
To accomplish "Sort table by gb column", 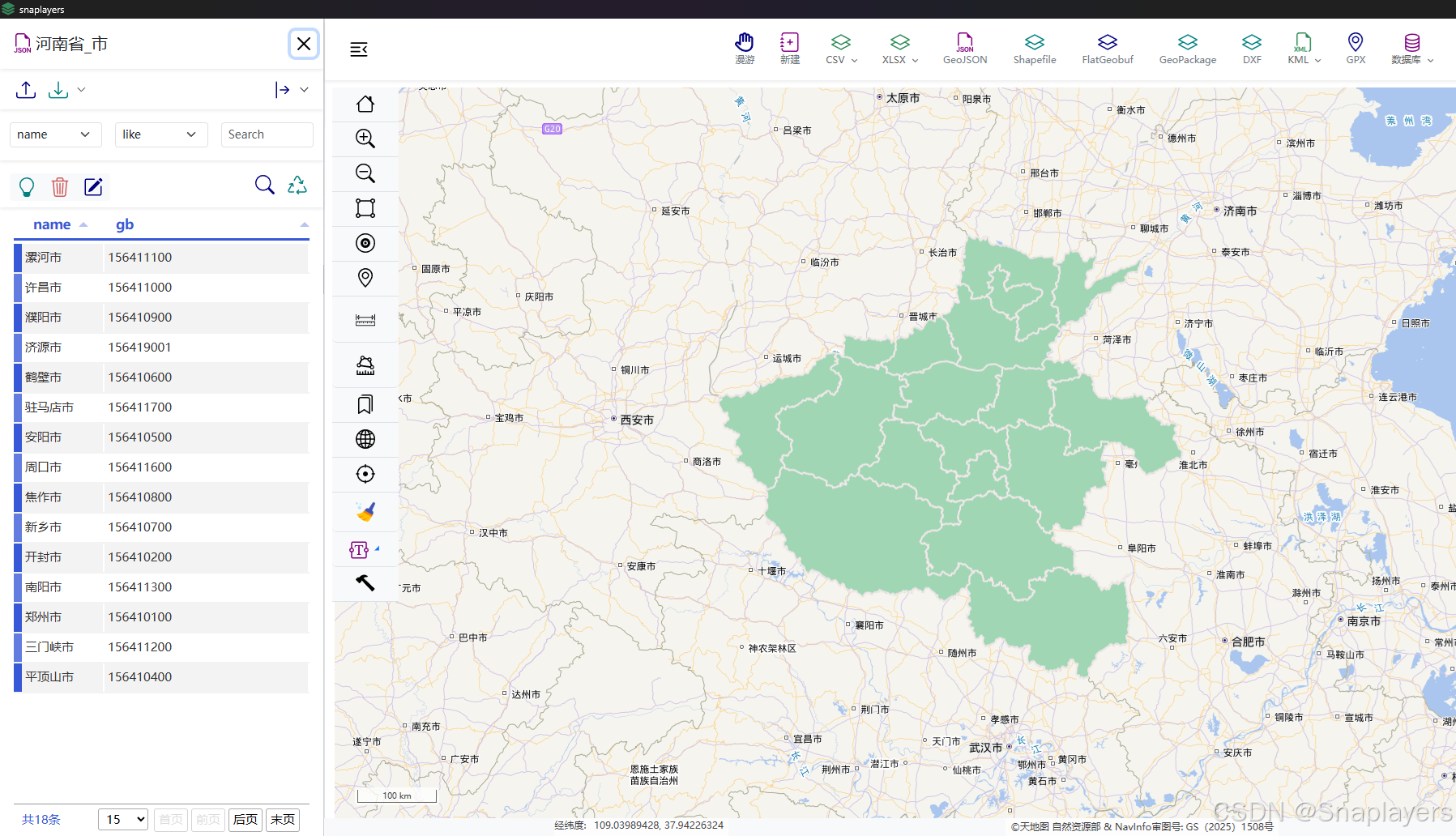I will click(x=125, y=224).
